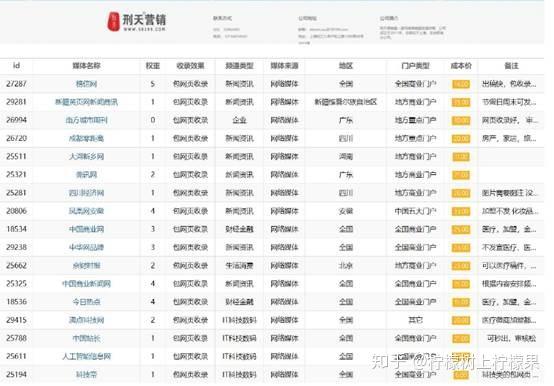554x386 pixels.
Task: Open 中华网品牌 link in row 29238
Action: pos(87,247)
